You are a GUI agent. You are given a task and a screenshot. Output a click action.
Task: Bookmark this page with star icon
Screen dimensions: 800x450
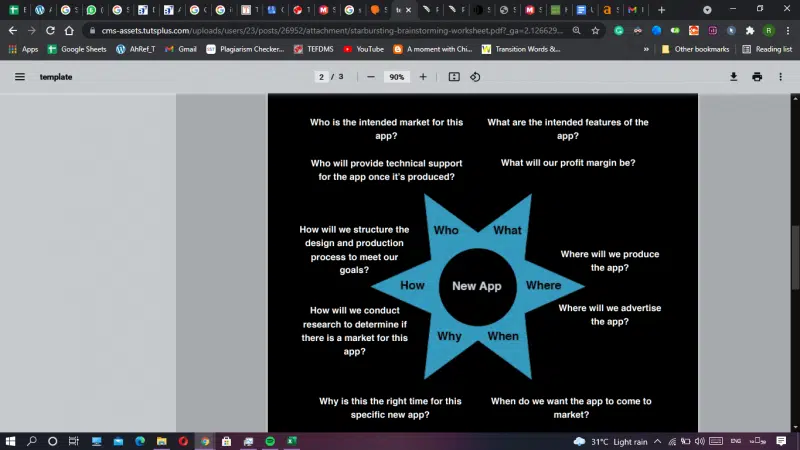595,30
